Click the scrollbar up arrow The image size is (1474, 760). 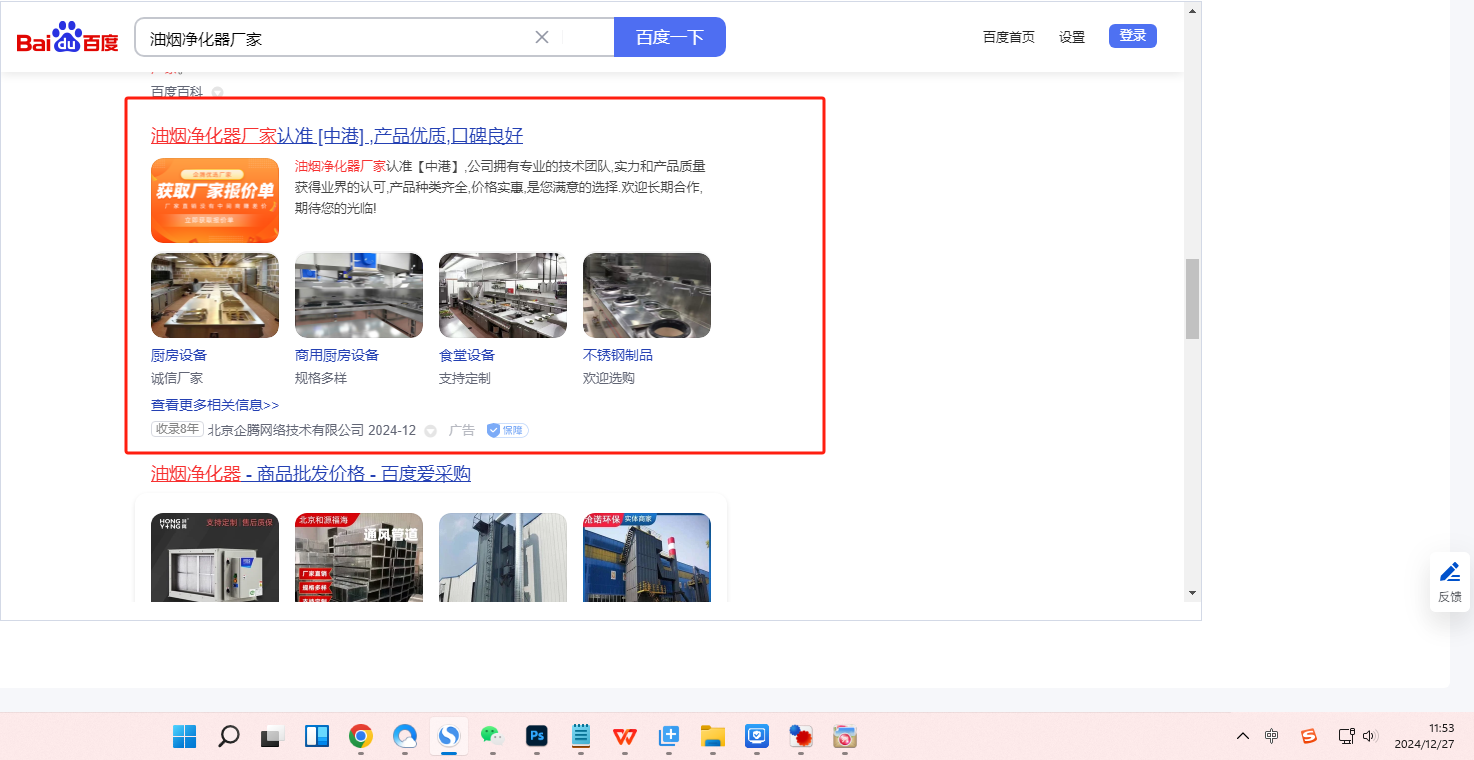(1192, 11)
